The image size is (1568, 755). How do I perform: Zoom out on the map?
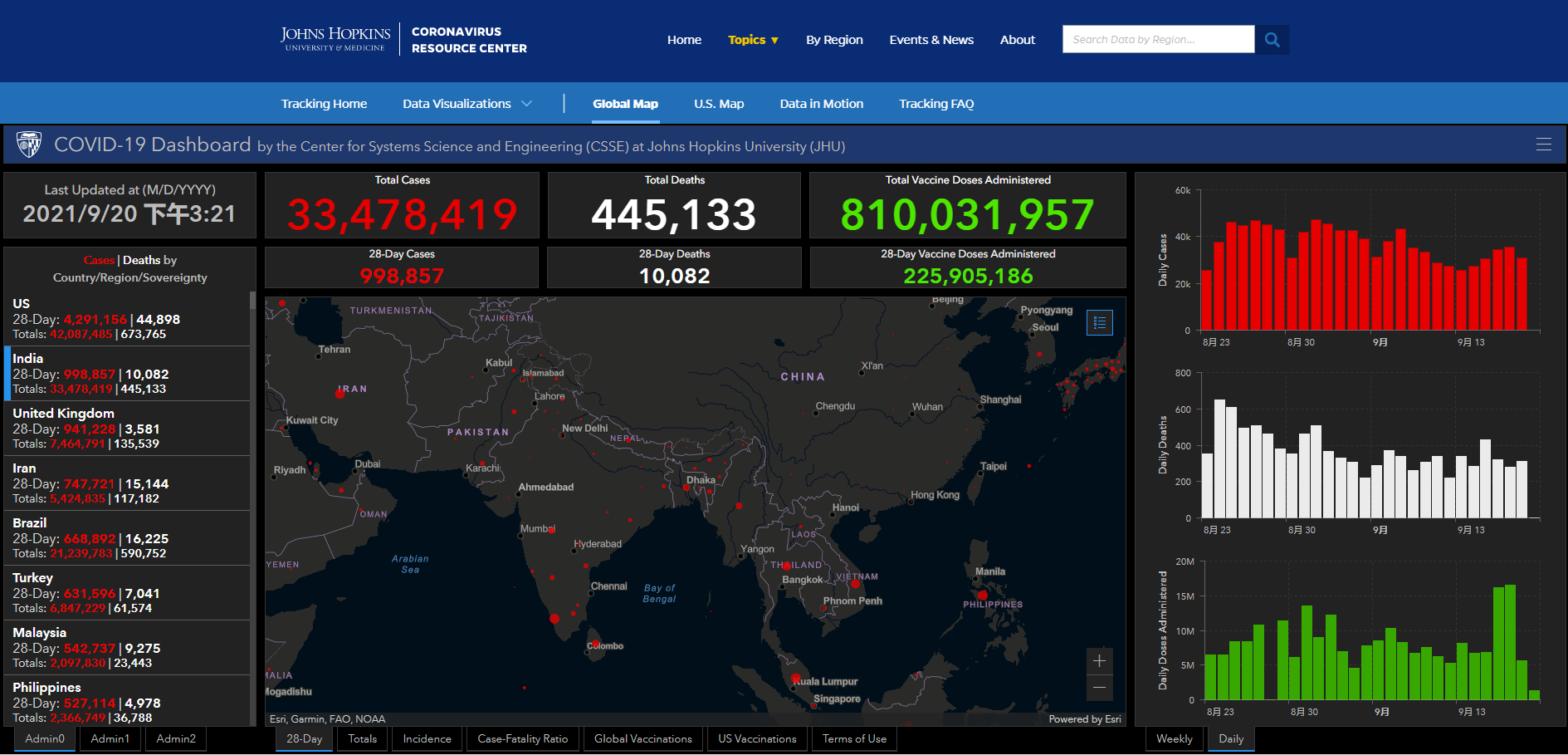[x=1099, y=688]
